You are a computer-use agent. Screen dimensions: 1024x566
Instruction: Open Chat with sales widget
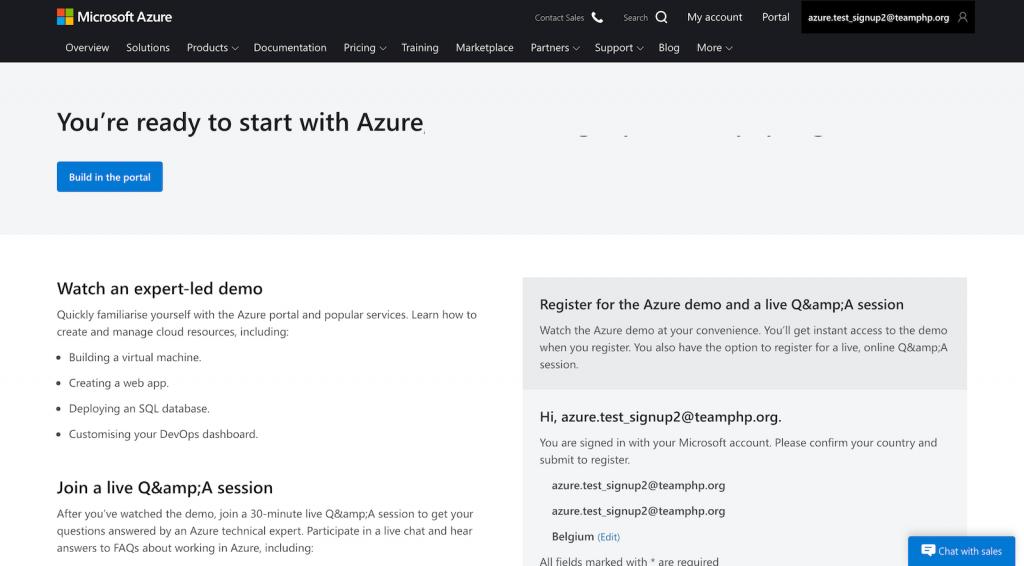[x=961, y=551]
